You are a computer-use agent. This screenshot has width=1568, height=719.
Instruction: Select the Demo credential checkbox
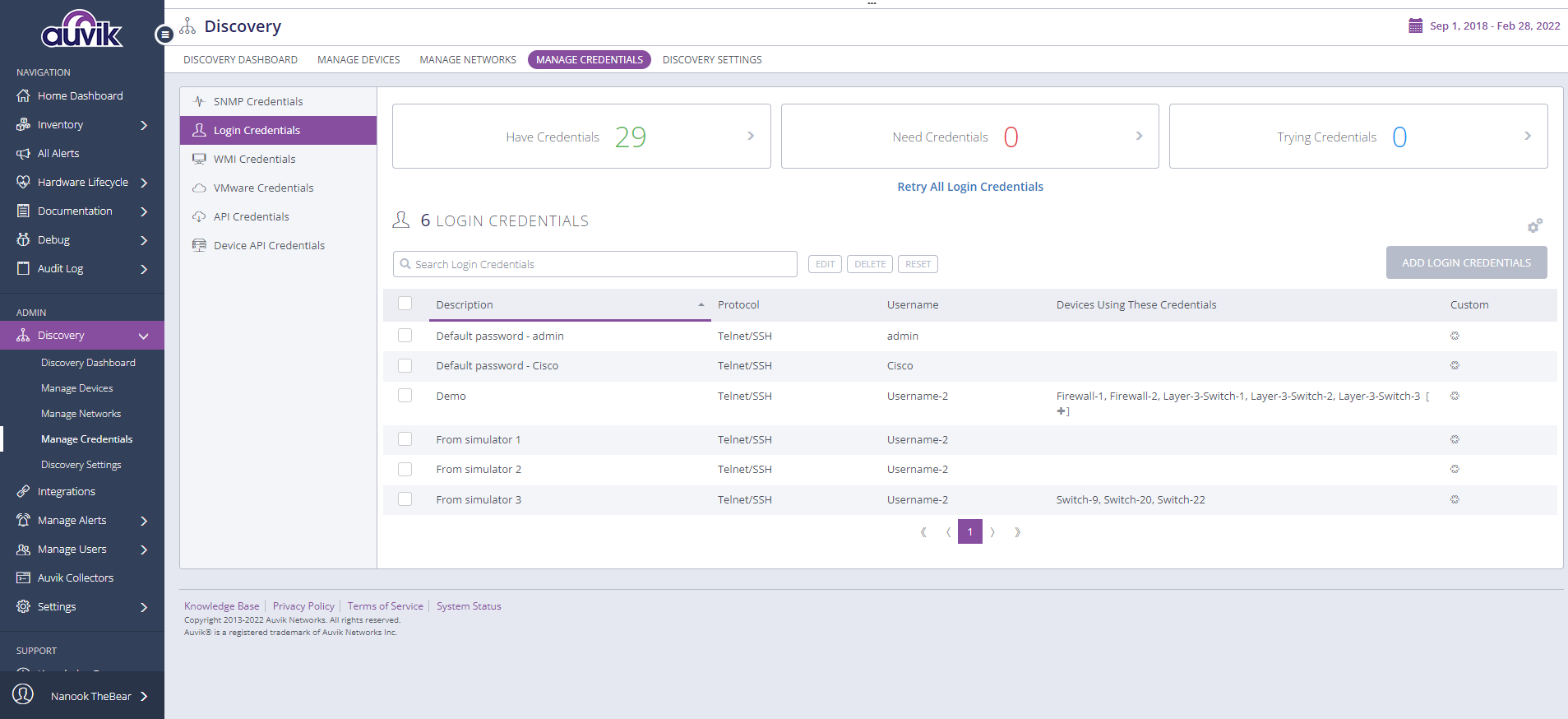405,395
